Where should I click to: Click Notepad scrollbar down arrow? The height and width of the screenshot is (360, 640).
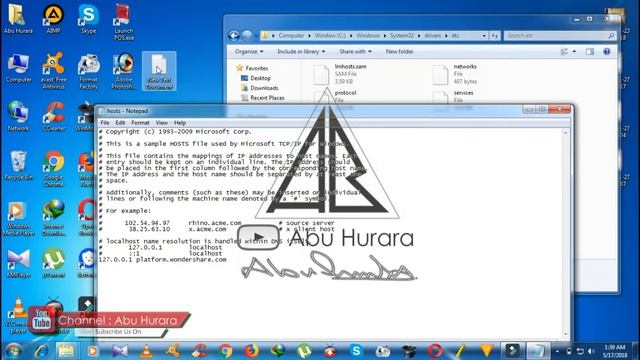click(x=565, y=334)
